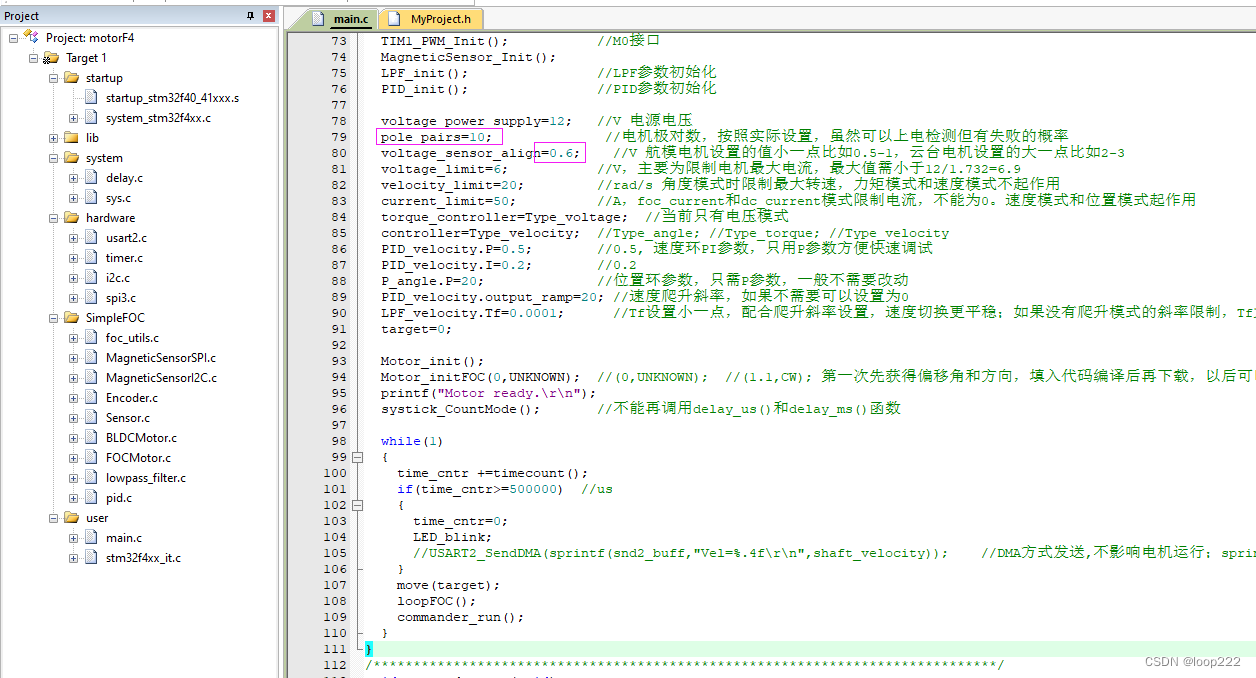
Task: Click line number 111 in the gutter
Action: click(x=335, y=649)
